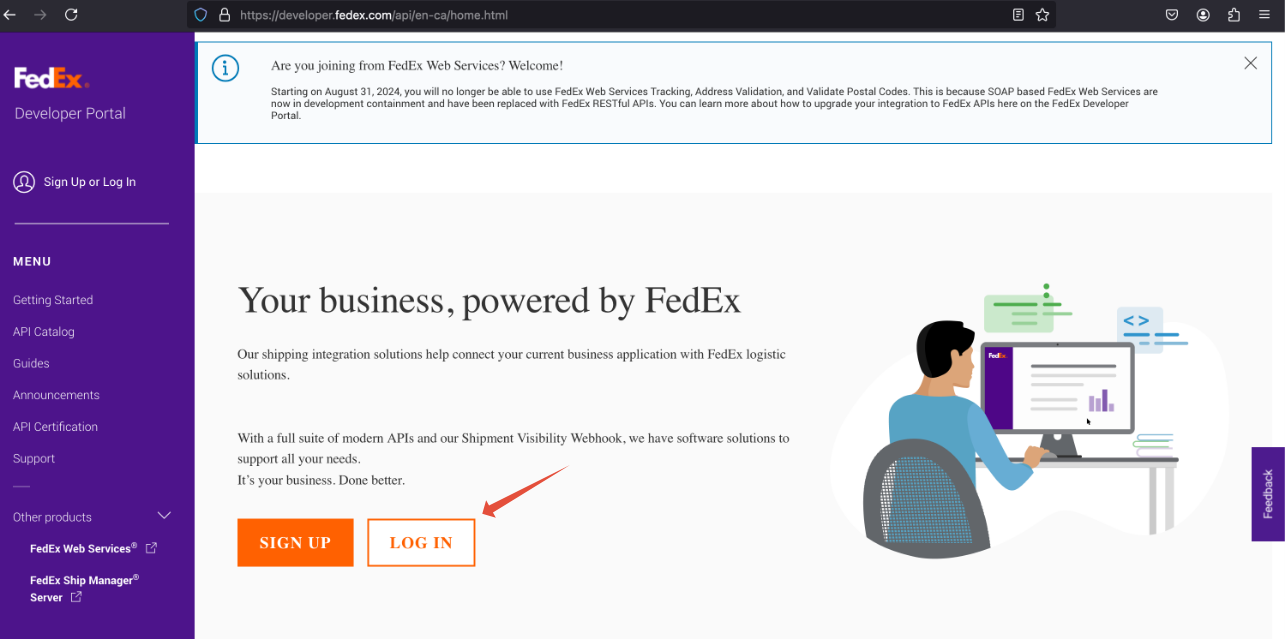The height and width of the screenshot is (639, 1285).
Task: Click the info icon in notice banner
Action: pos(226,68)
